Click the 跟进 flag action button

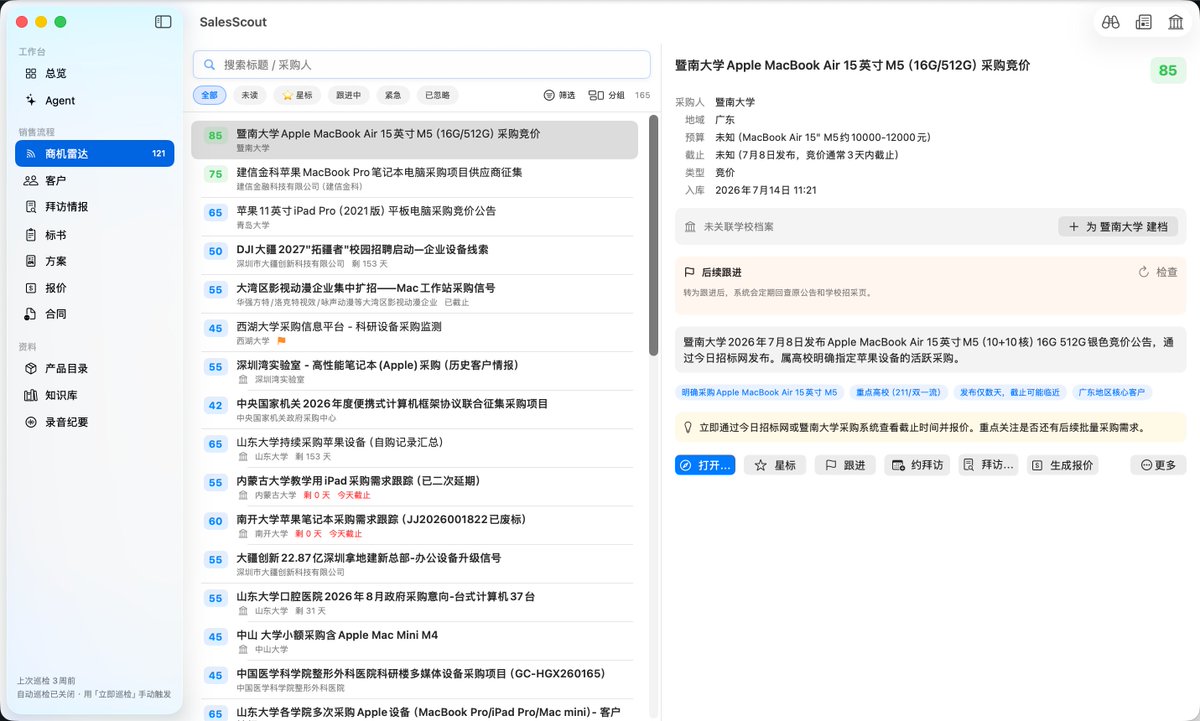pos(845,465)
